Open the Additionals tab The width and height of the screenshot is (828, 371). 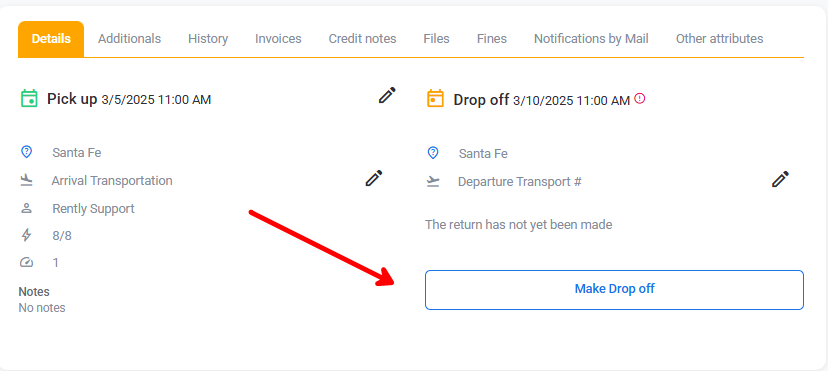pos(129,39)
